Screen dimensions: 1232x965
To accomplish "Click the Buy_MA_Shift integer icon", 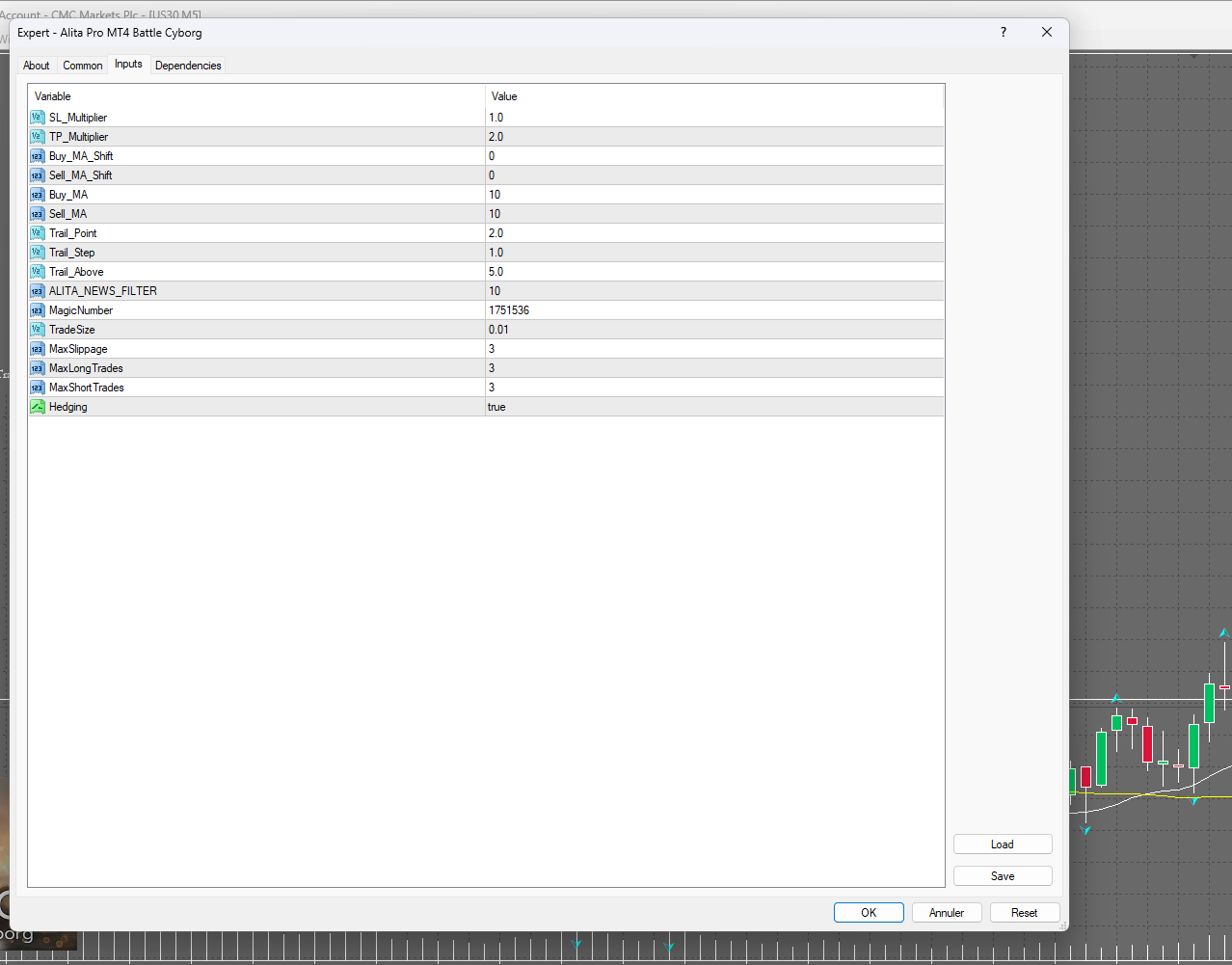I will (38, 156).
